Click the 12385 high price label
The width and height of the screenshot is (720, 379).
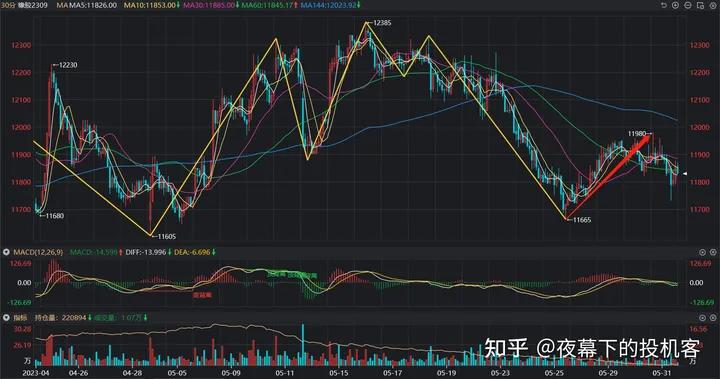[x=382, y=23]
